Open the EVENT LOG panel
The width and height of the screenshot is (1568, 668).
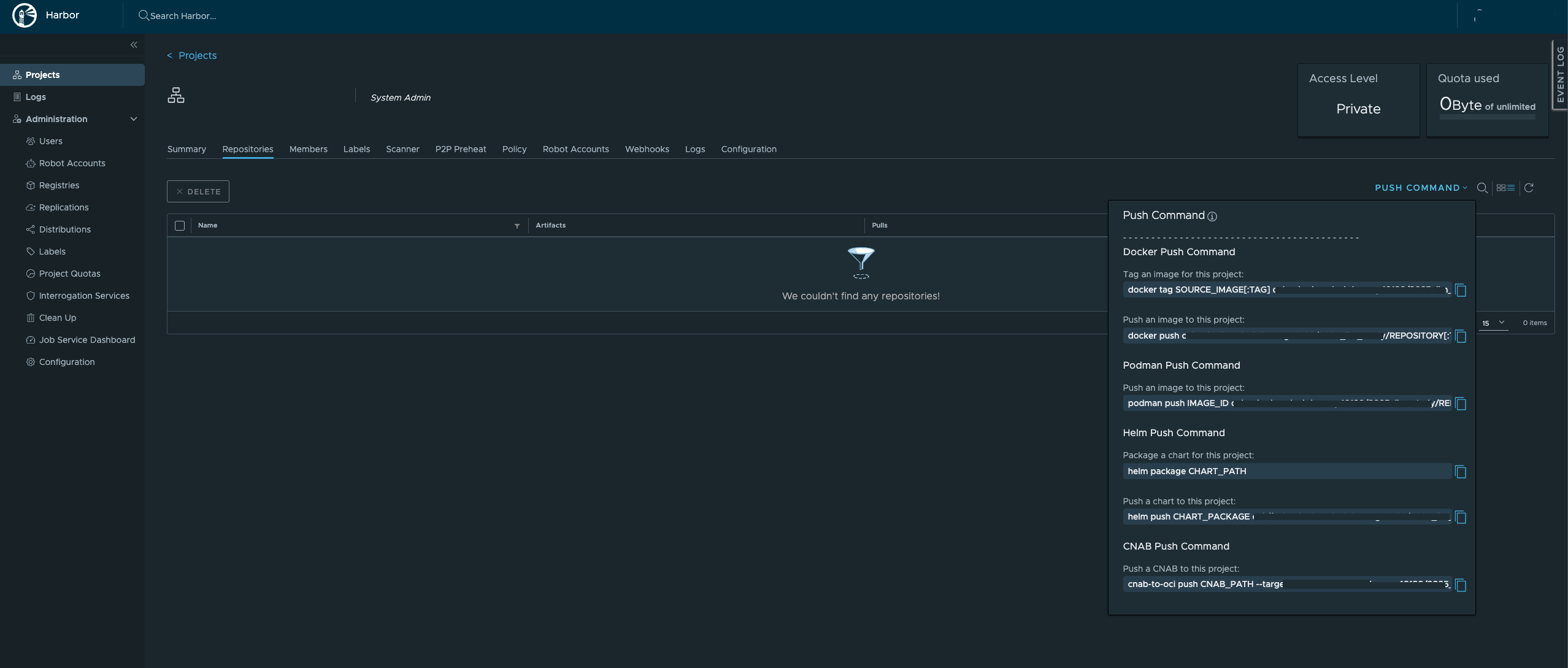click(x=1560, y=75)
